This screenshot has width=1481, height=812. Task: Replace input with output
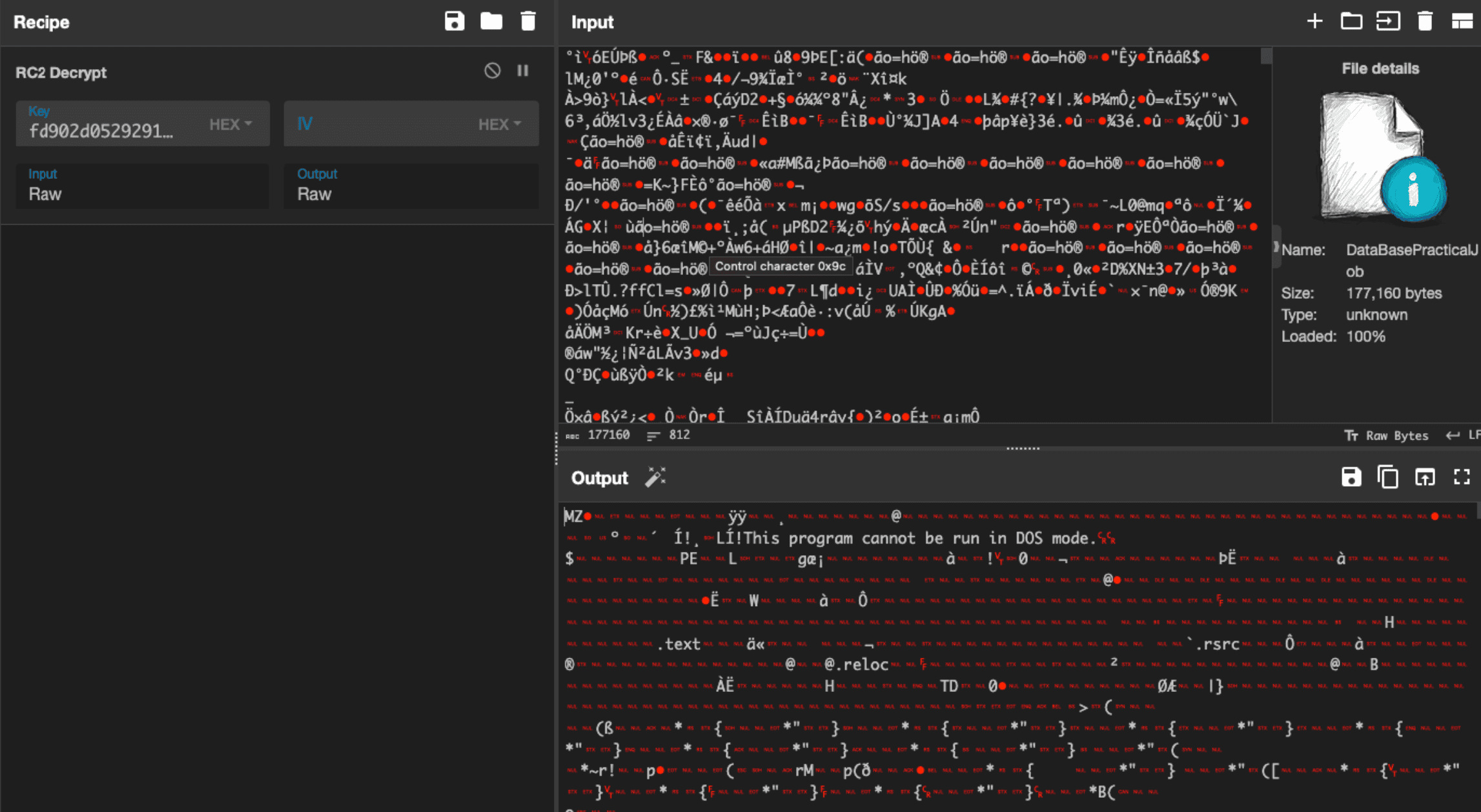click(x=1425, y=478)
